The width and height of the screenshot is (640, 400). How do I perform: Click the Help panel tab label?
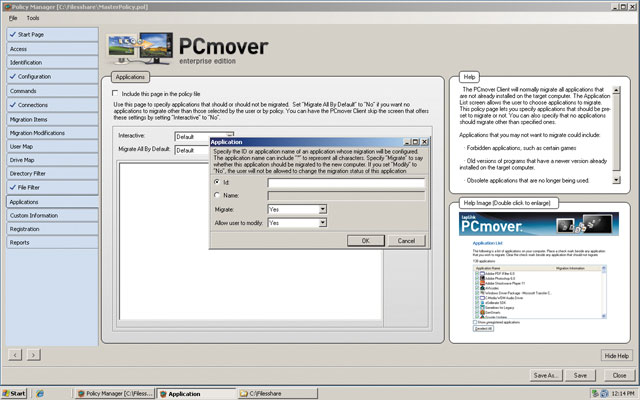(469, 77)
